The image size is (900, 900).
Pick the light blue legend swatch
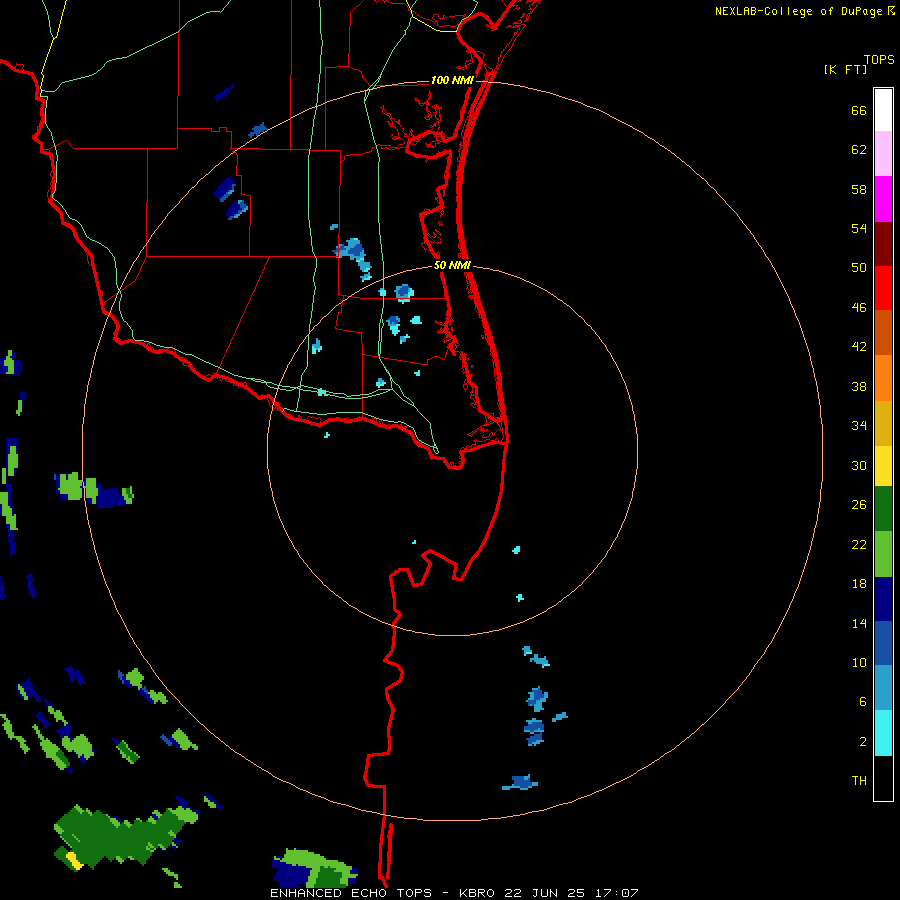[883, 688]
